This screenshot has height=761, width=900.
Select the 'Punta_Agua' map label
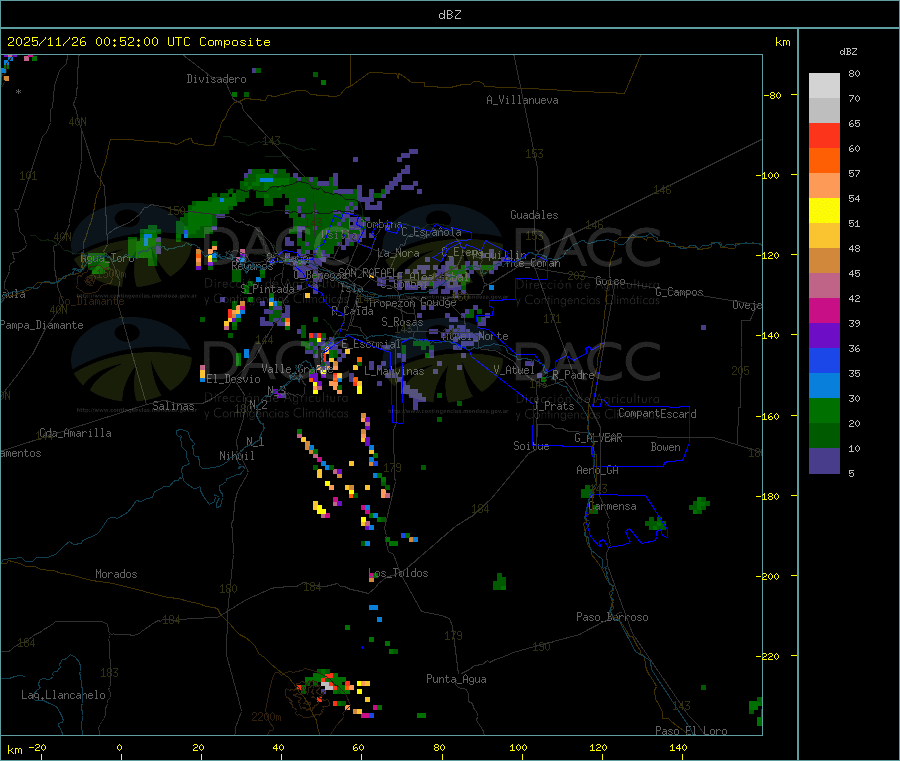[456, 679]
